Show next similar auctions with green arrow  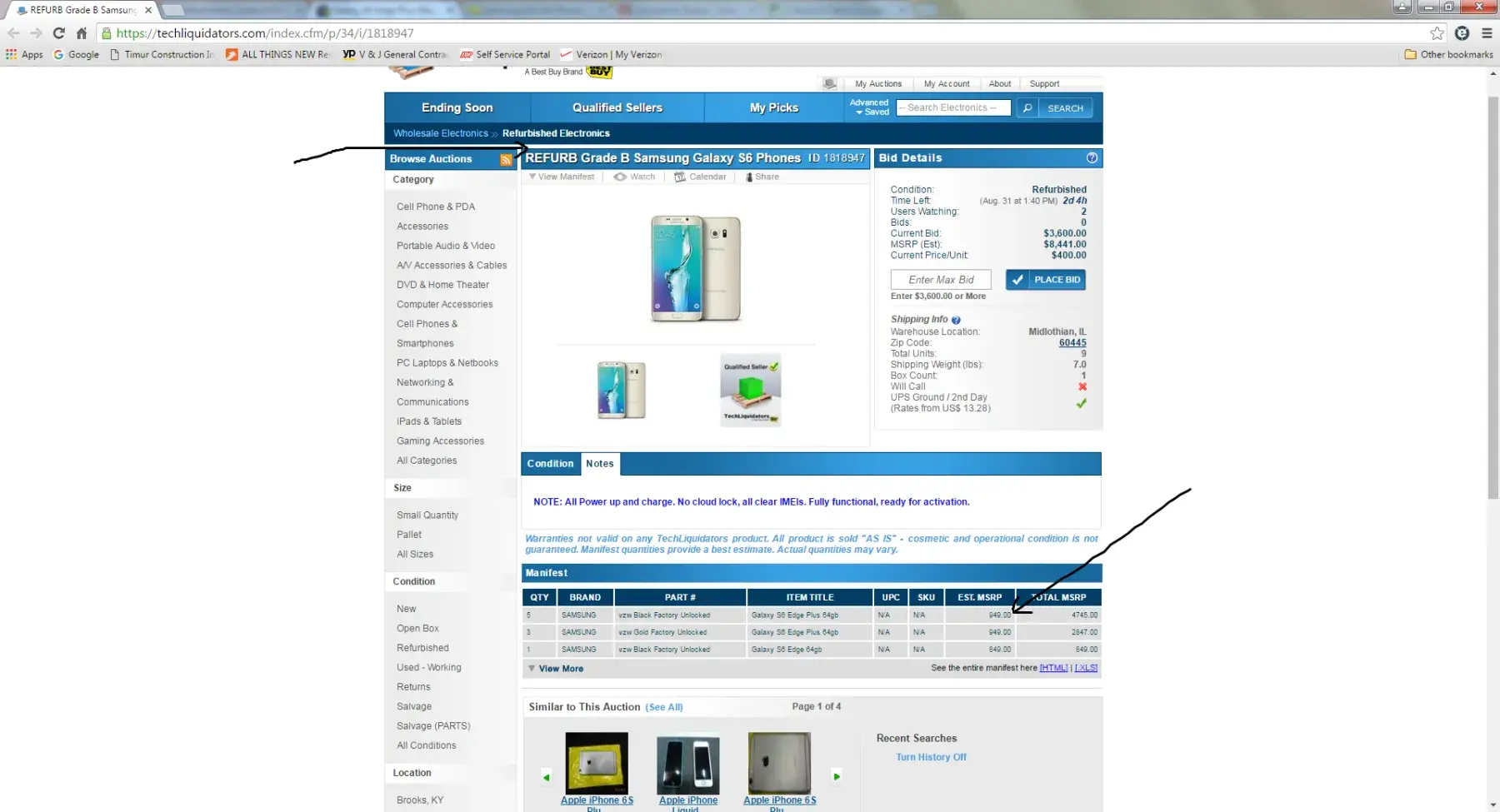click(837, 776)
